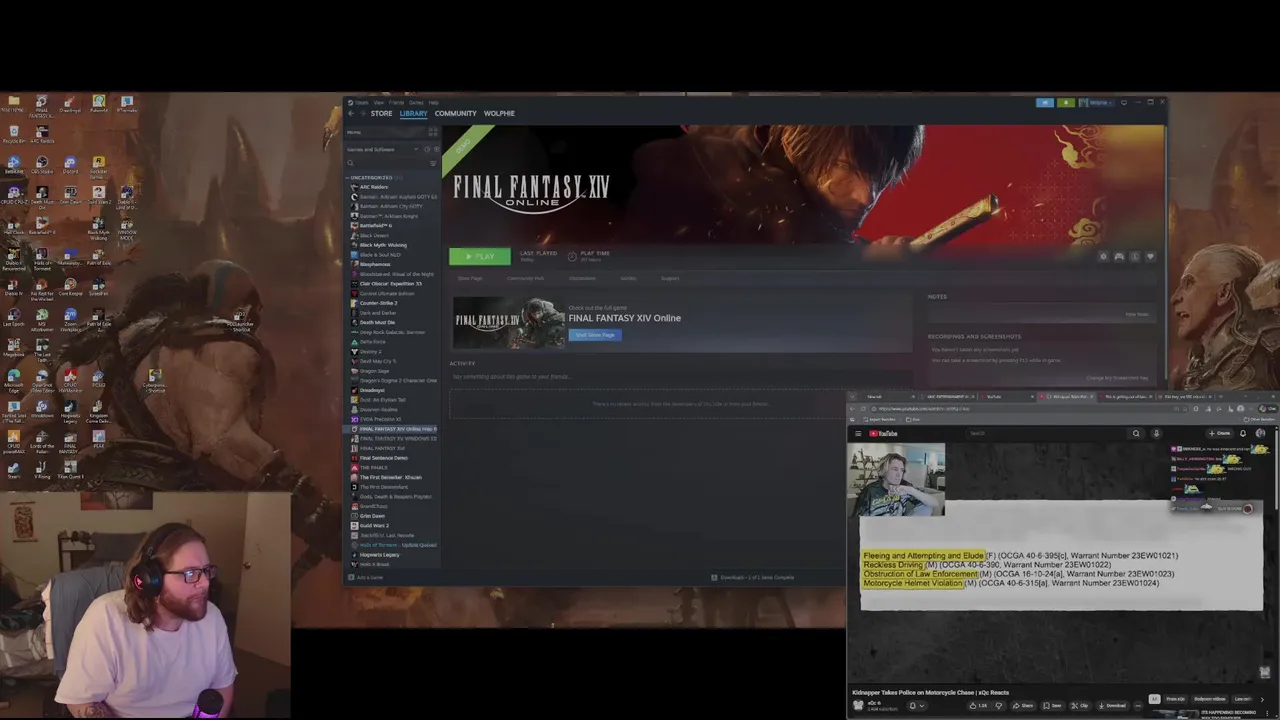Select Black Myth: Wukong in library list
The image size is (1280, 720).
383,245
